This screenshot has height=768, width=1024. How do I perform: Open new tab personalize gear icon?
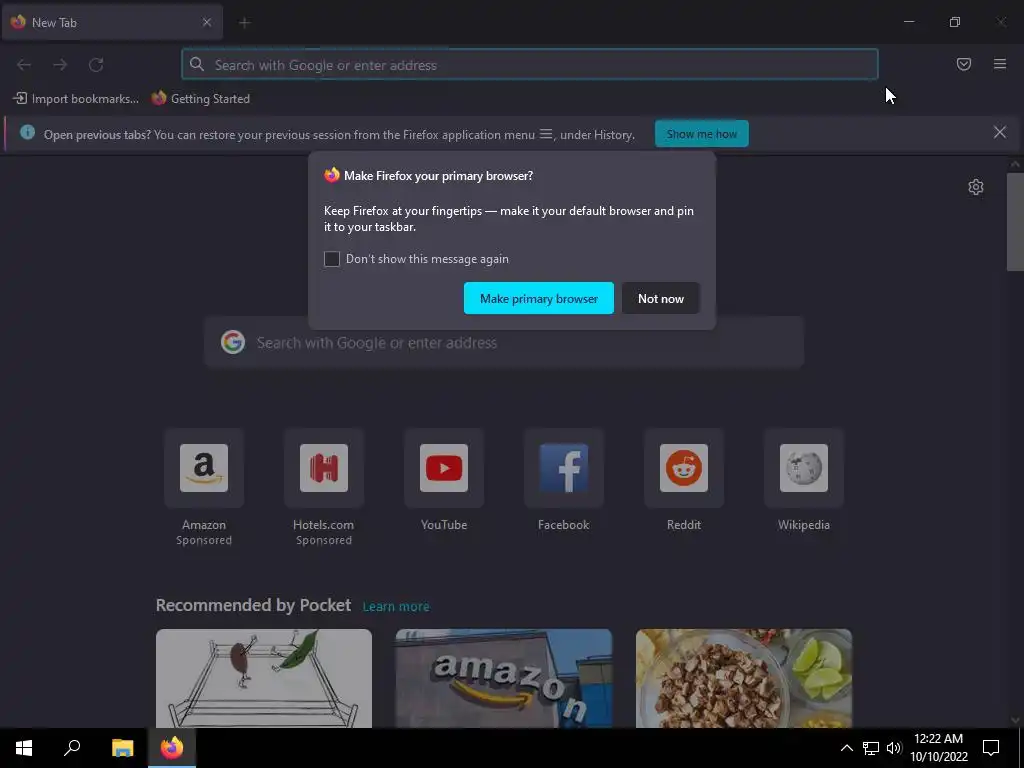(x=975, y=187)
